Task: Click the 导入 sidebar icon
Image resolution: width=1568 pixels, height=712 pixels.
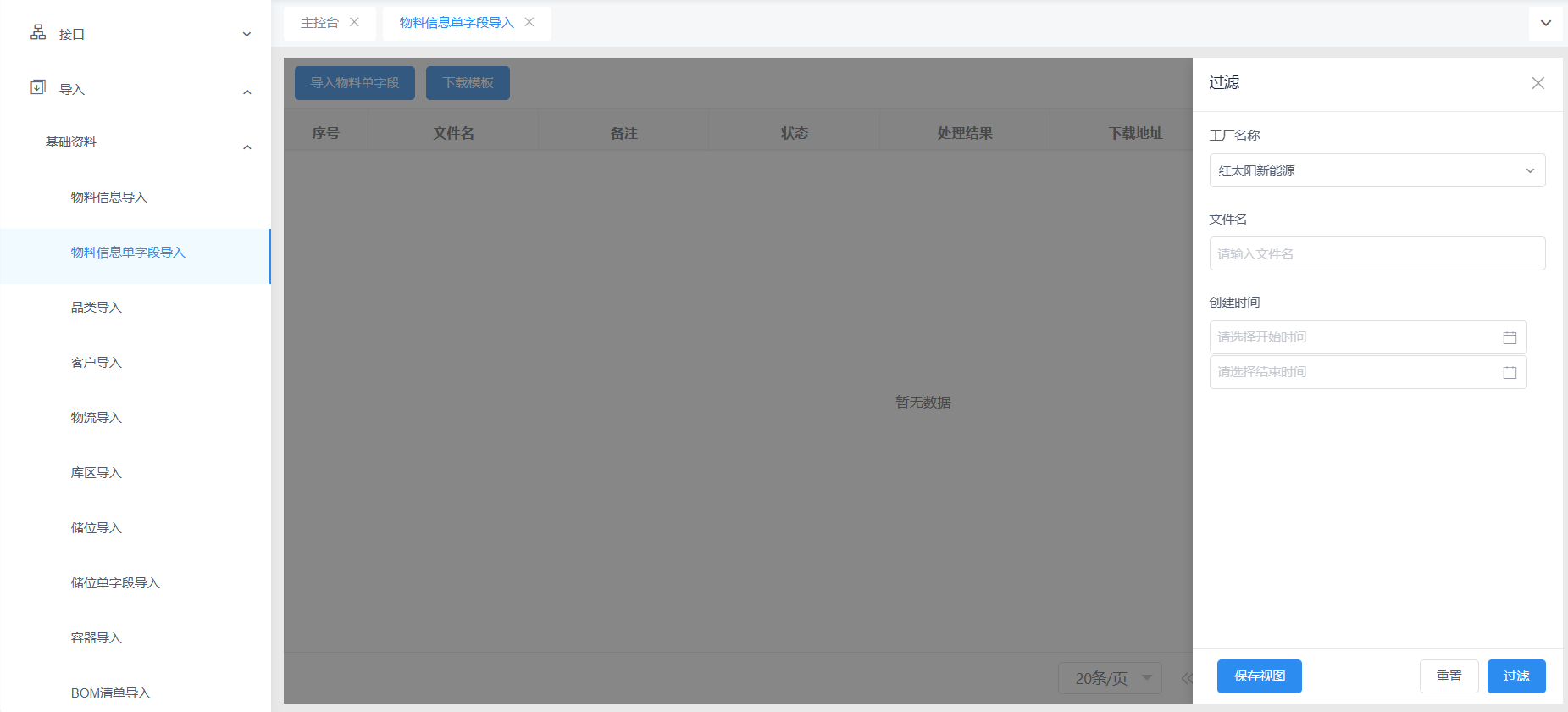Action: [x=38, y=87]
